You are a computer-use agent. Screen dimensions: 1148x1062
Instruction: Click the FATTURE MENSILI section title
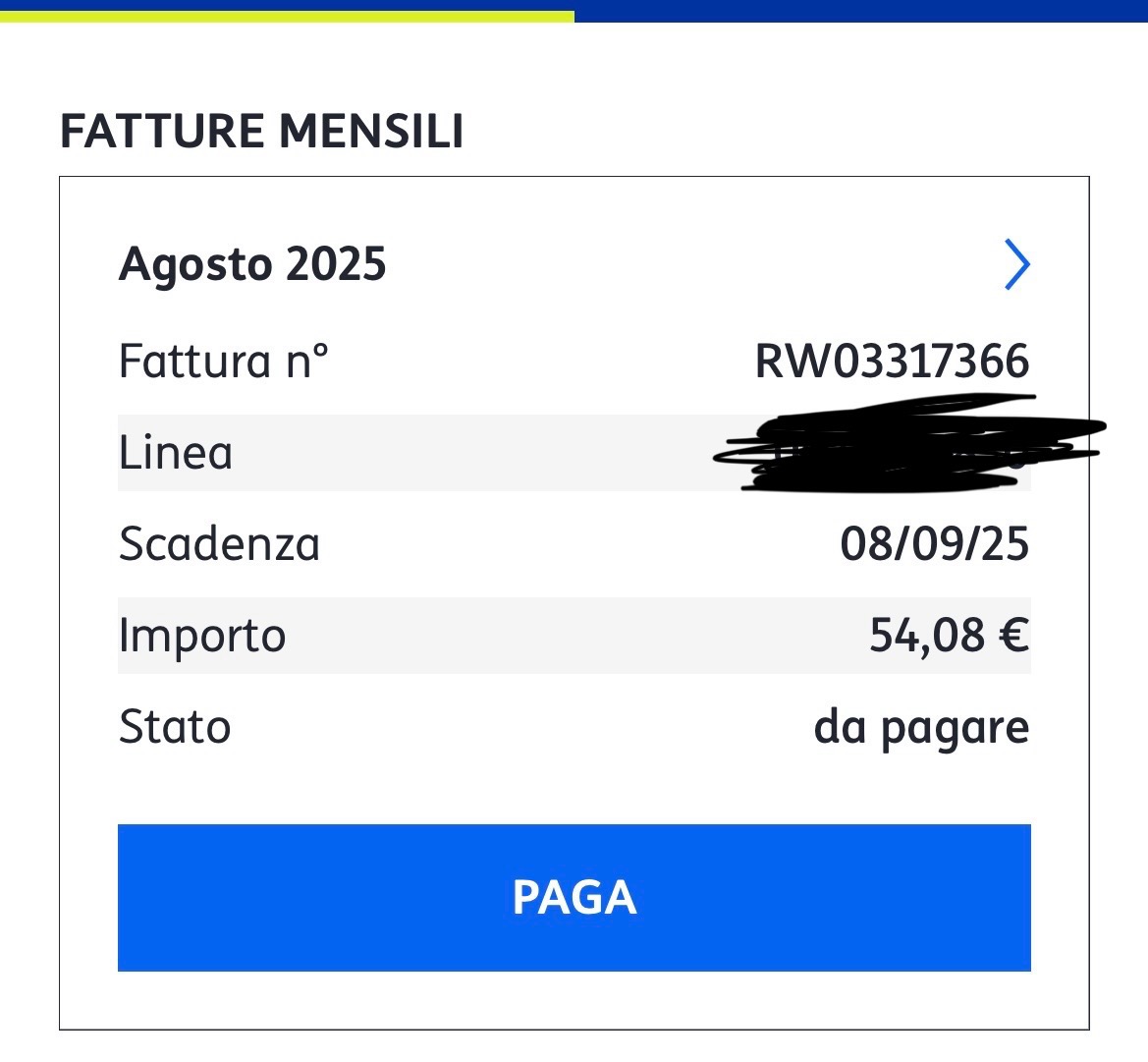coord(261,131)
